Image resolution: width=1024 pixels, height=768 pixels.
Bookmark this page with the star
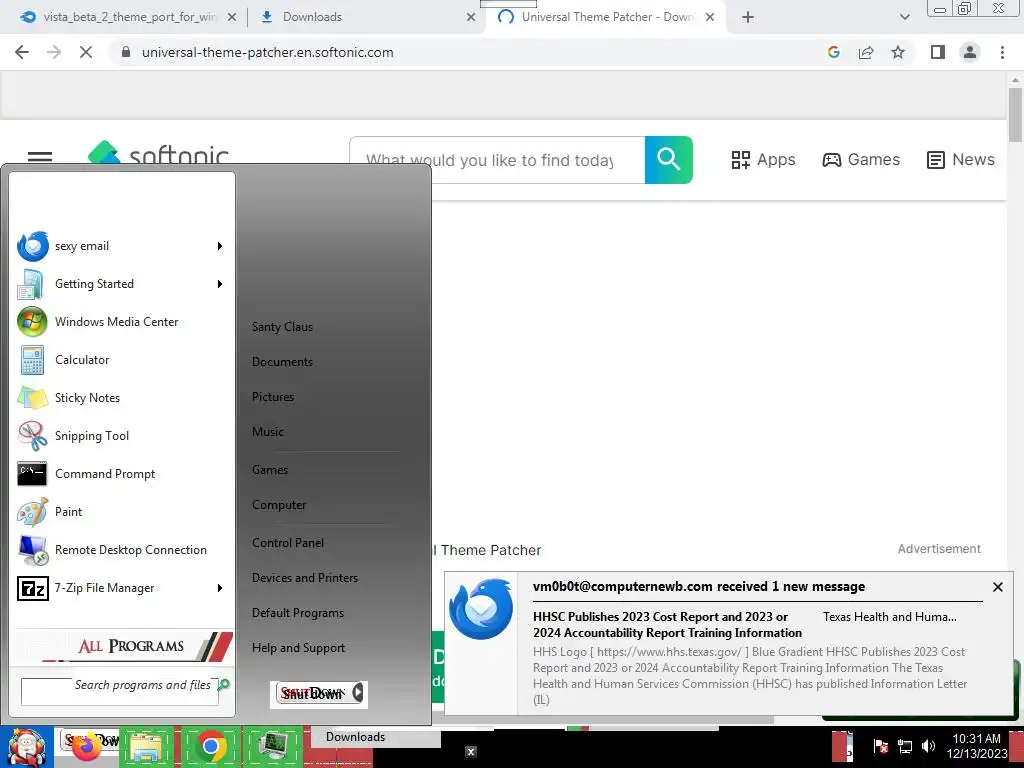coord(898,52)
